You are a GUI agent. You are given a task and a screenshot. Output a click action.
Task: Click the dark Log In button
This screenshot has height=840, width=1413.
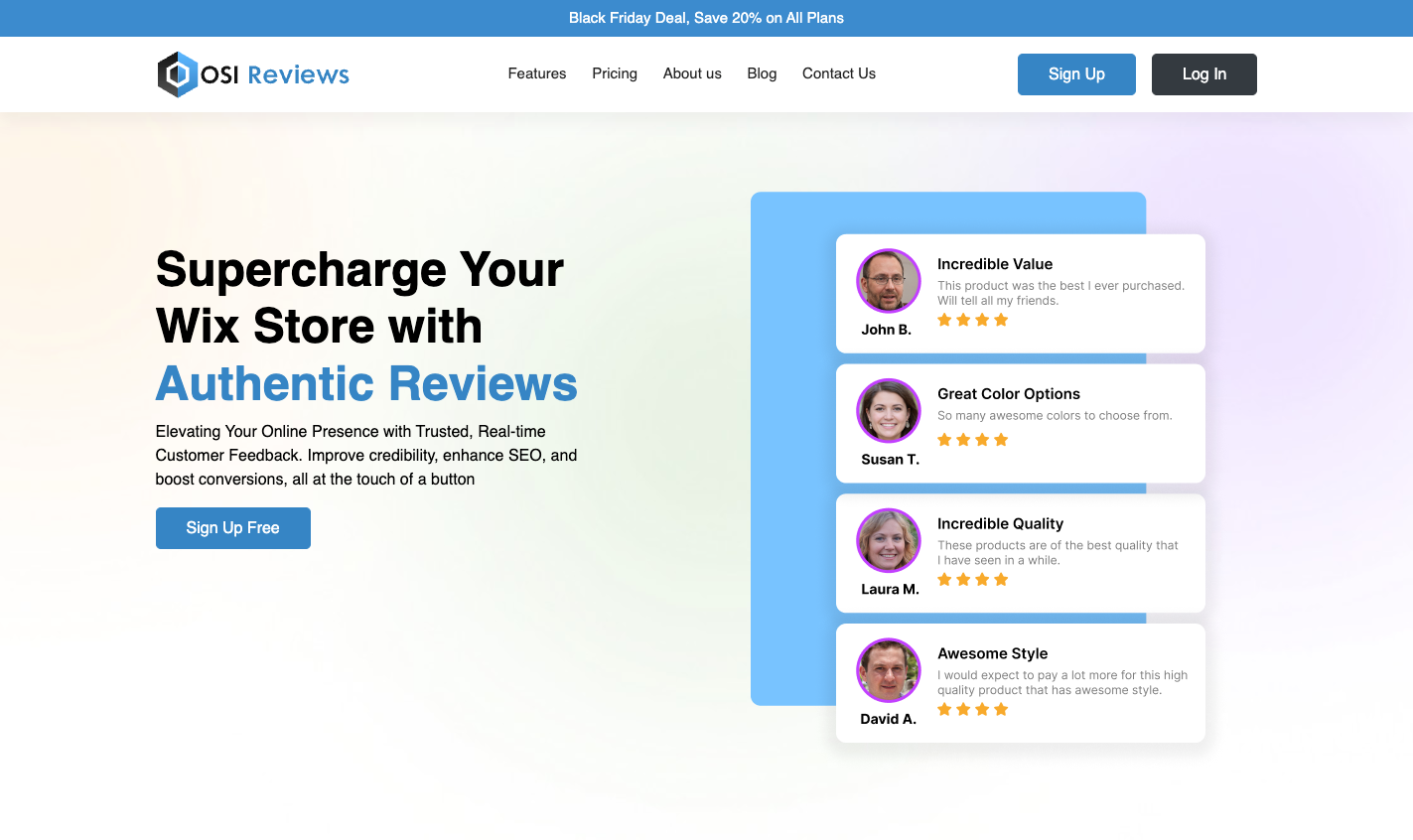pos(1204,74)
